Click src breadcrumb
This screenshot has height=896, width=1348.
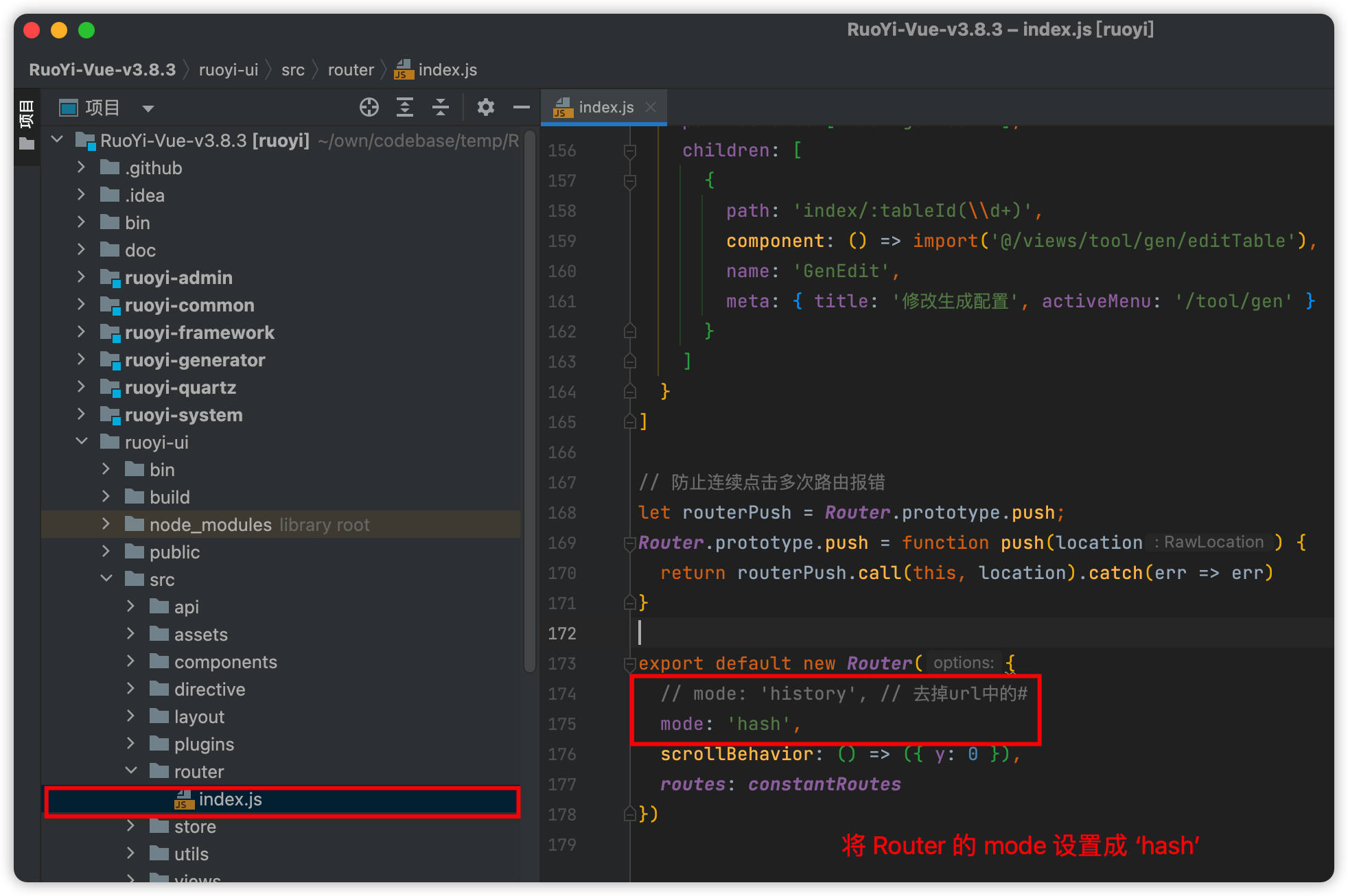pyautogui.click(x=293, y=70)
